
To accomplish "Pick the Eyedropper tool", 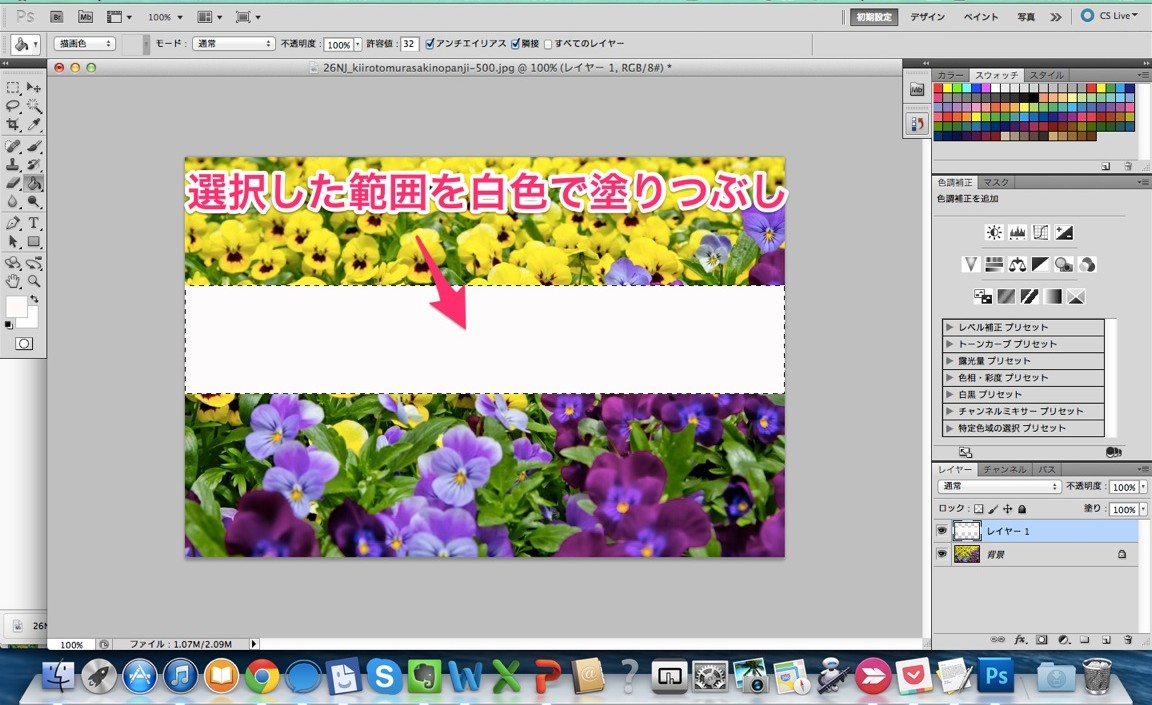I will pos(33,125).
